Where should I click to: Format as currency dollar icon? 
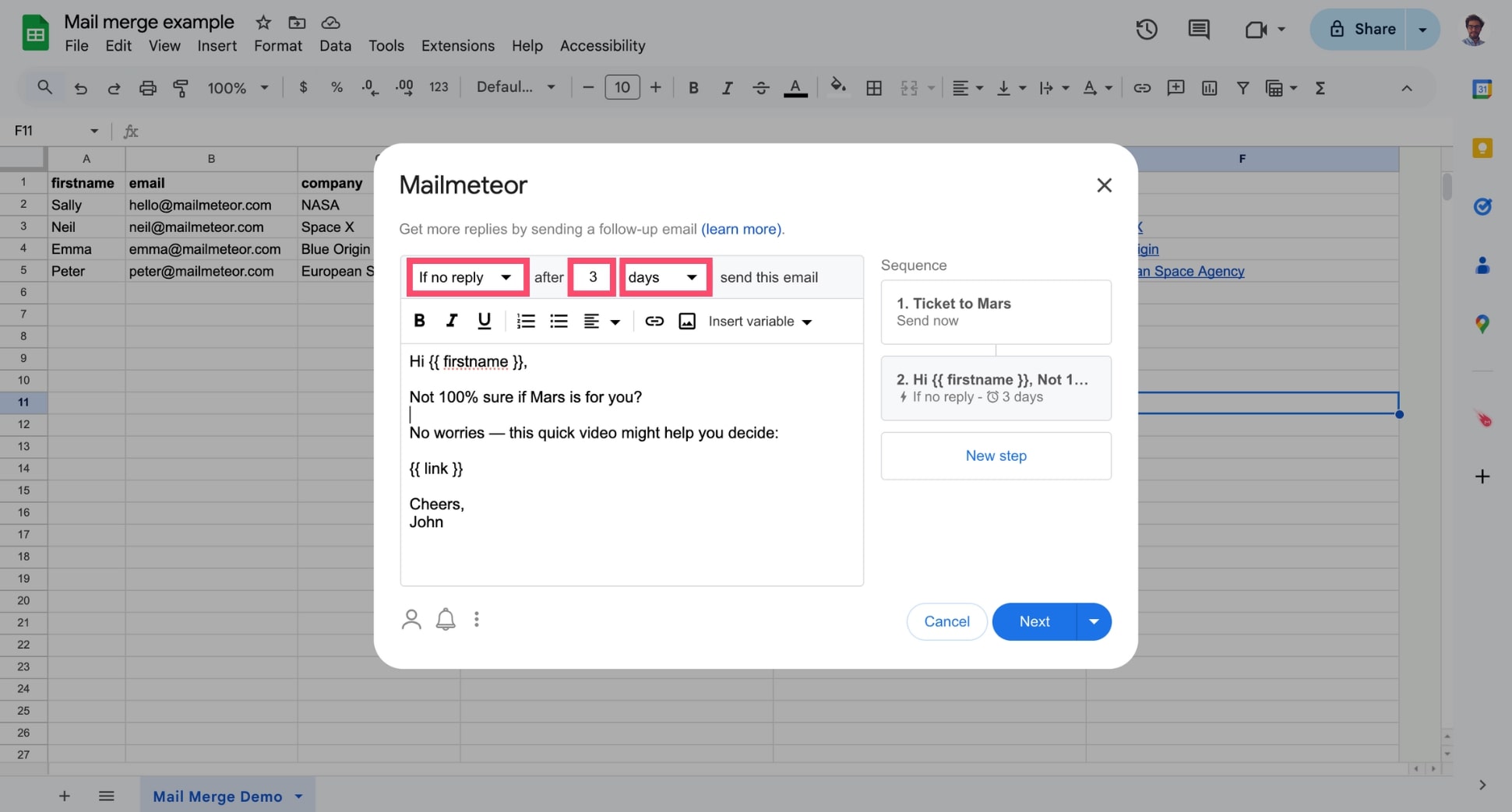click(x=303, y=87)
